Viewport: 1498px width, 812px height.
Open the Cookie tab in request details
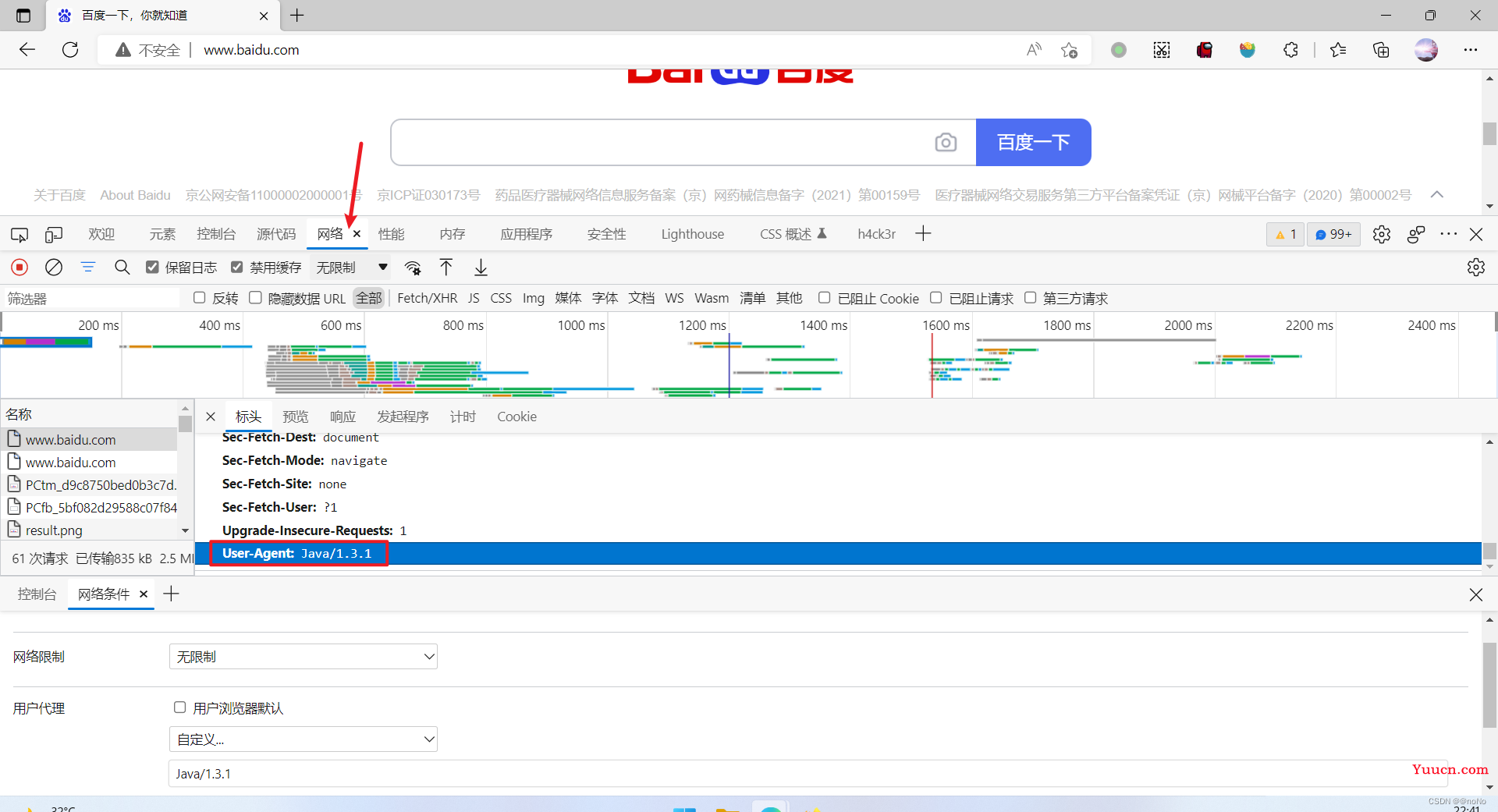coord(517,417)
